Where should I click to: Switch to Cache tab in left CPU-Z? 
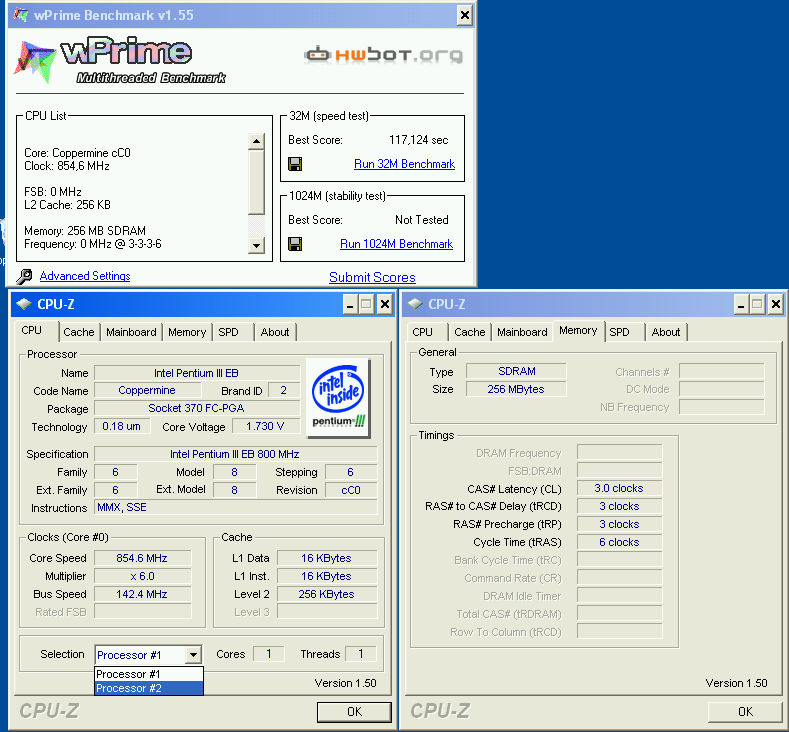[x=79, y=332]
